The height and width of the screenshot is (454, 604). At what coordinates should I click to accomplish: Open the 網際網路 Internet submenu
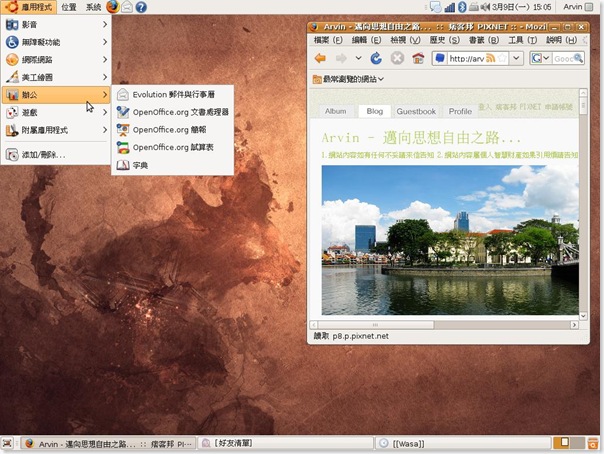56,60
